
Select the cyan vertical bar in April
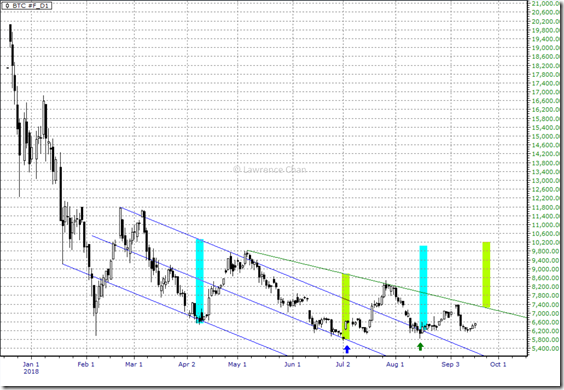pos(200,281)
